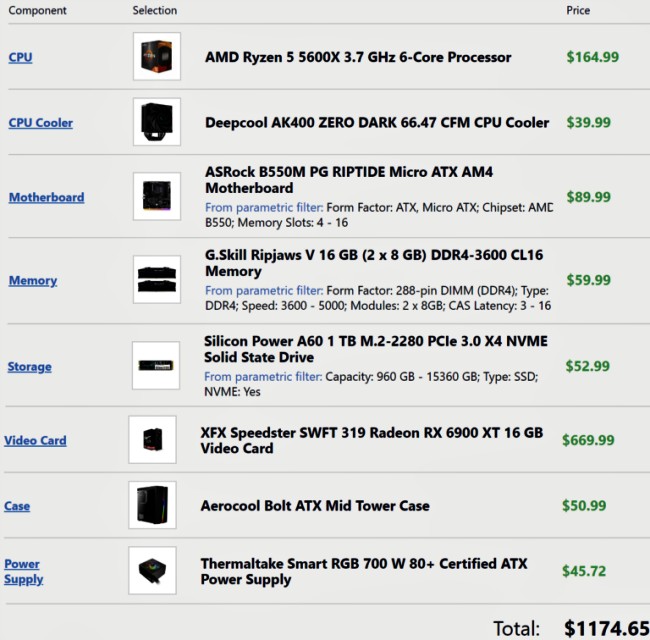Click the ASRock B550M motherboard thumbnail
650x640 pixels.
pos(157,196)
